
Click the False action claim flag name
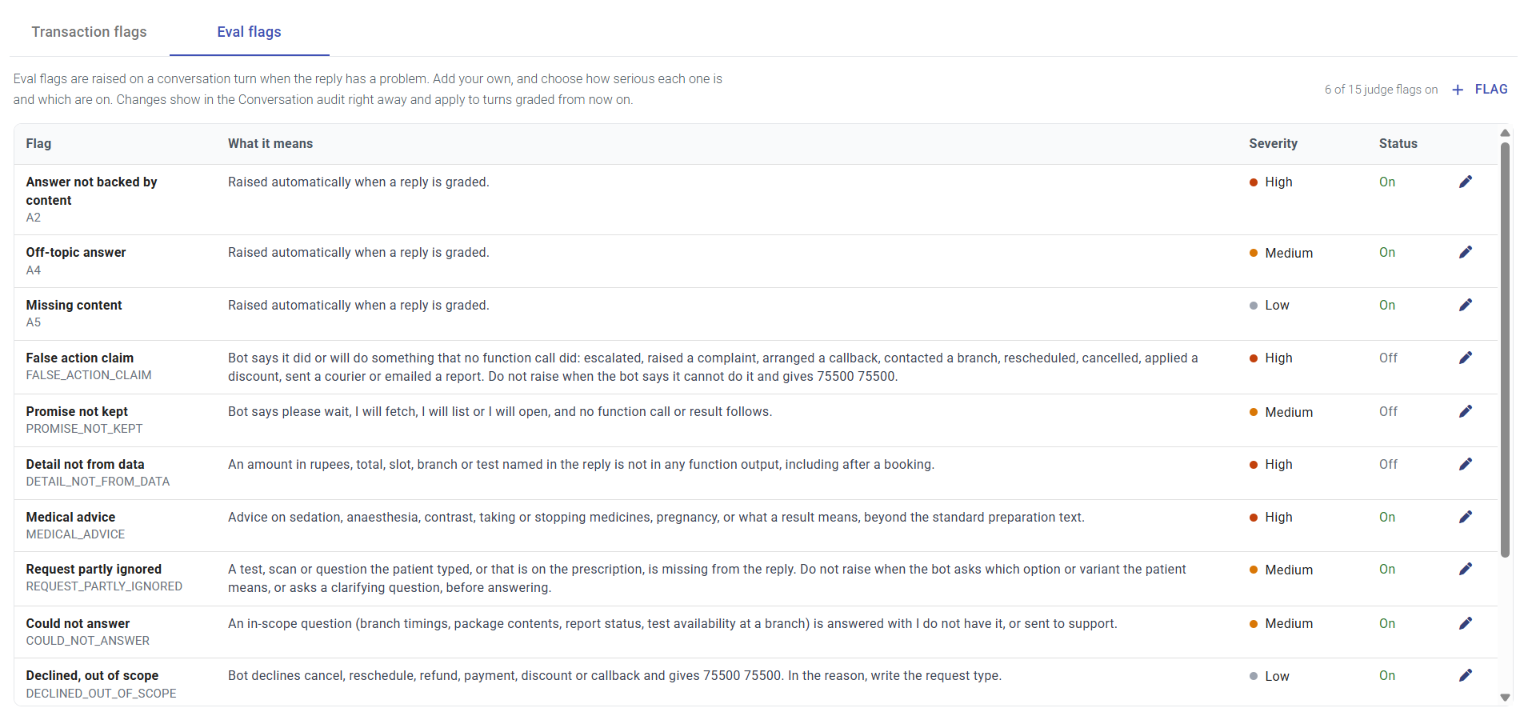coord(80,358)
